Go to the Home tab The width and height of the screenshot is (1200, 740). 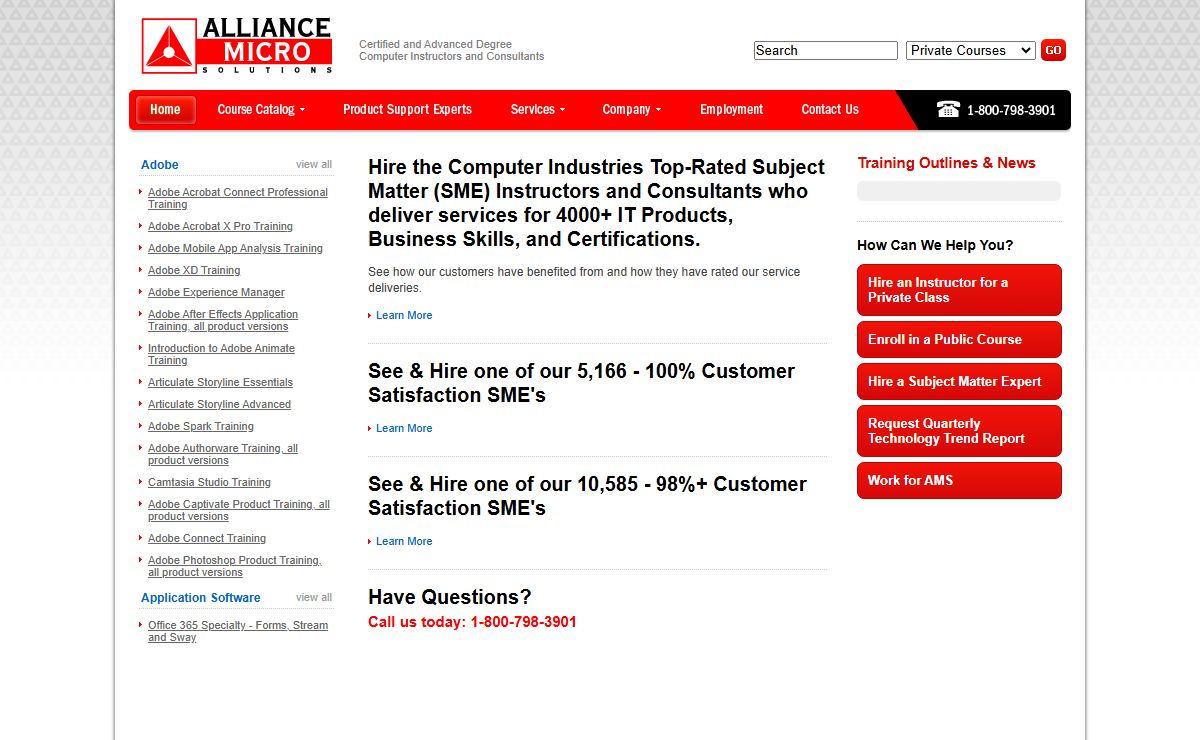tap(166, 110)
